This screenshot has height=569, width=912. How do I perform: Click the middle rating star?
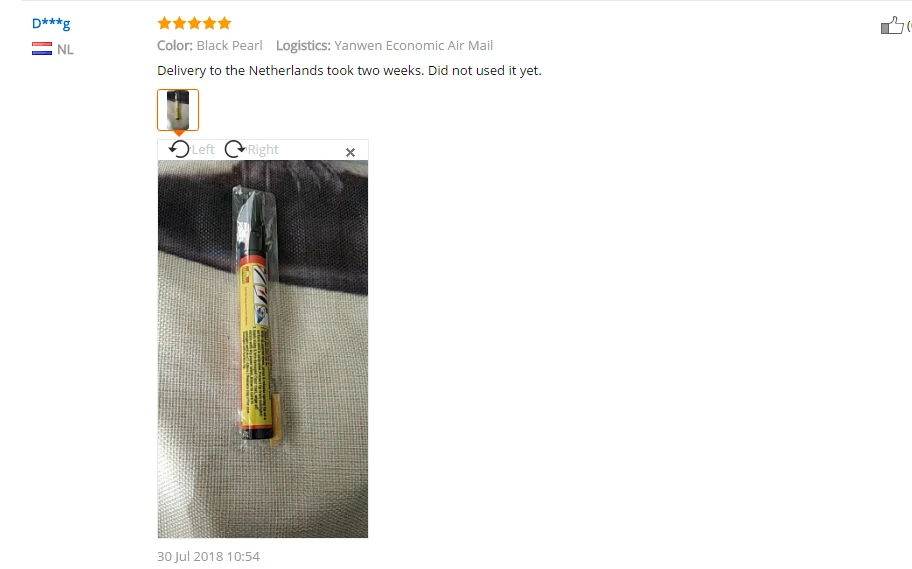click(x=194, y=23)
